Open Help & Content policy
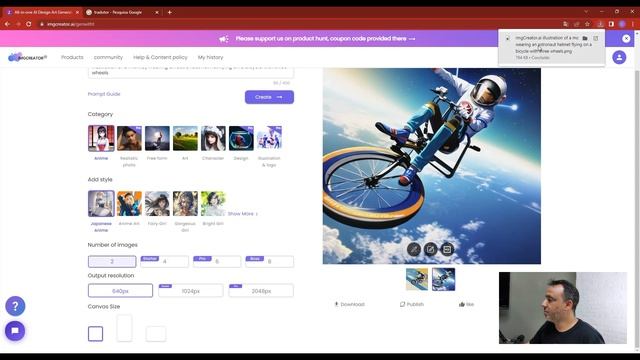This screenshot has height=360, width=640. 160,58
